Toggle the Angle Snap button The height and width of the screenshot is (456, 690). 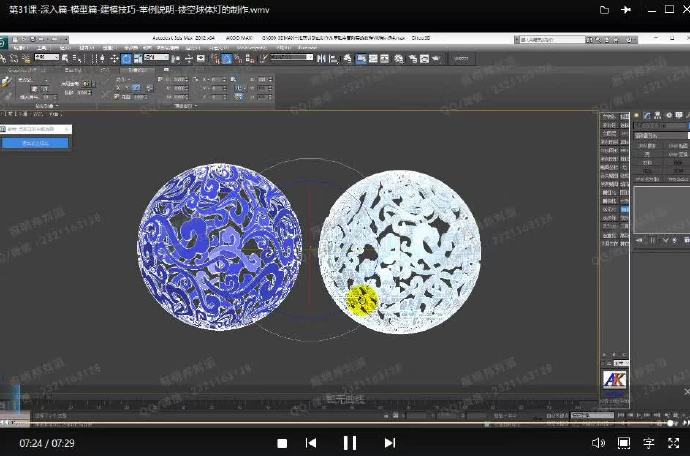coord(226,59)
